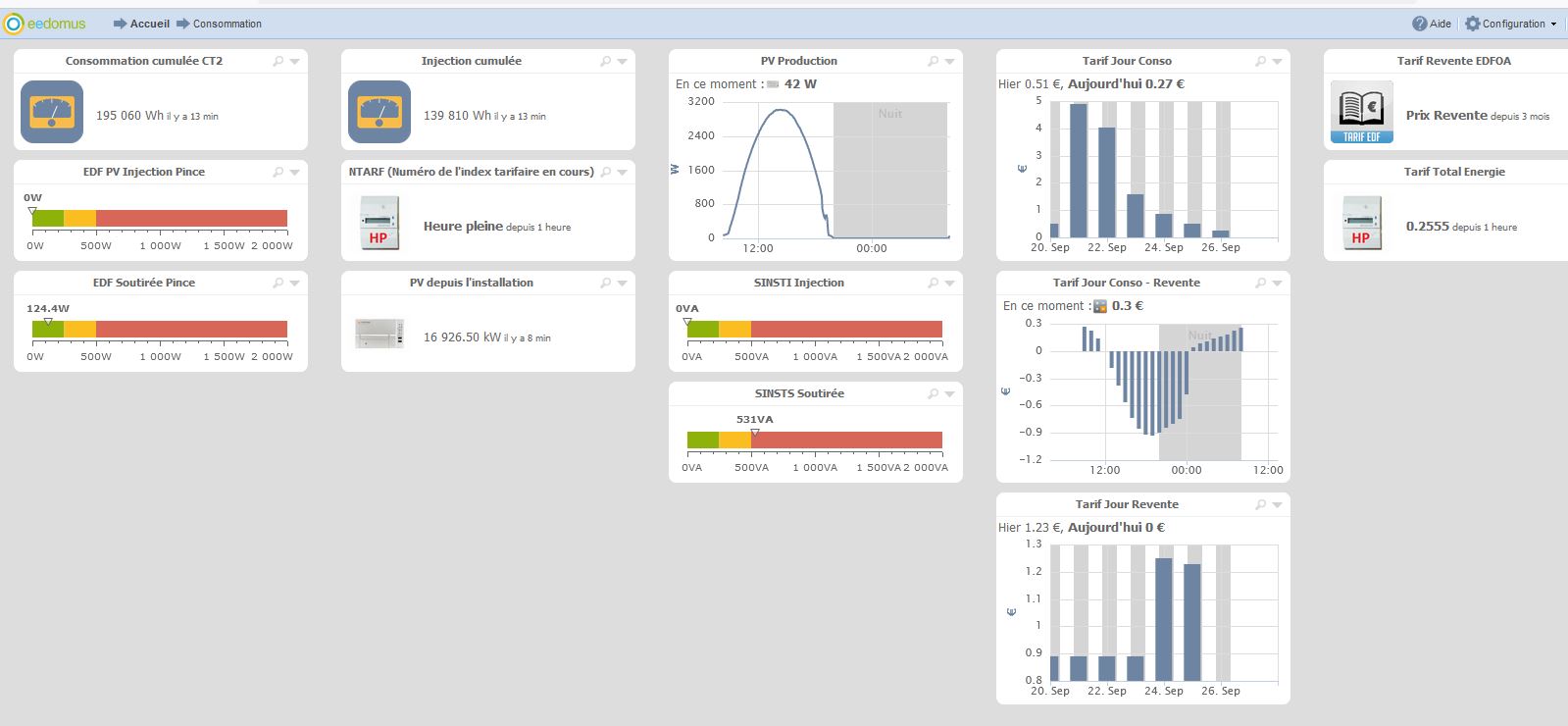Screen dimensions: 1568x726
Task: Select the 'Prix Revente' text
Action: point(1446,115)
